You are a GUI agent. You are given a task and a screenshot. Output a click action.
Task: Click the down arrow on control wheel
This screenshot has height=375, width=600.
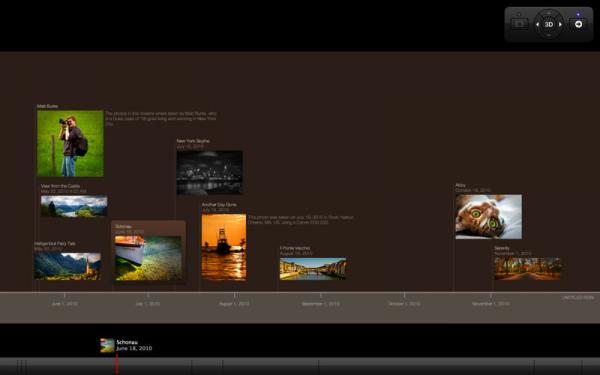pos(549,36)
